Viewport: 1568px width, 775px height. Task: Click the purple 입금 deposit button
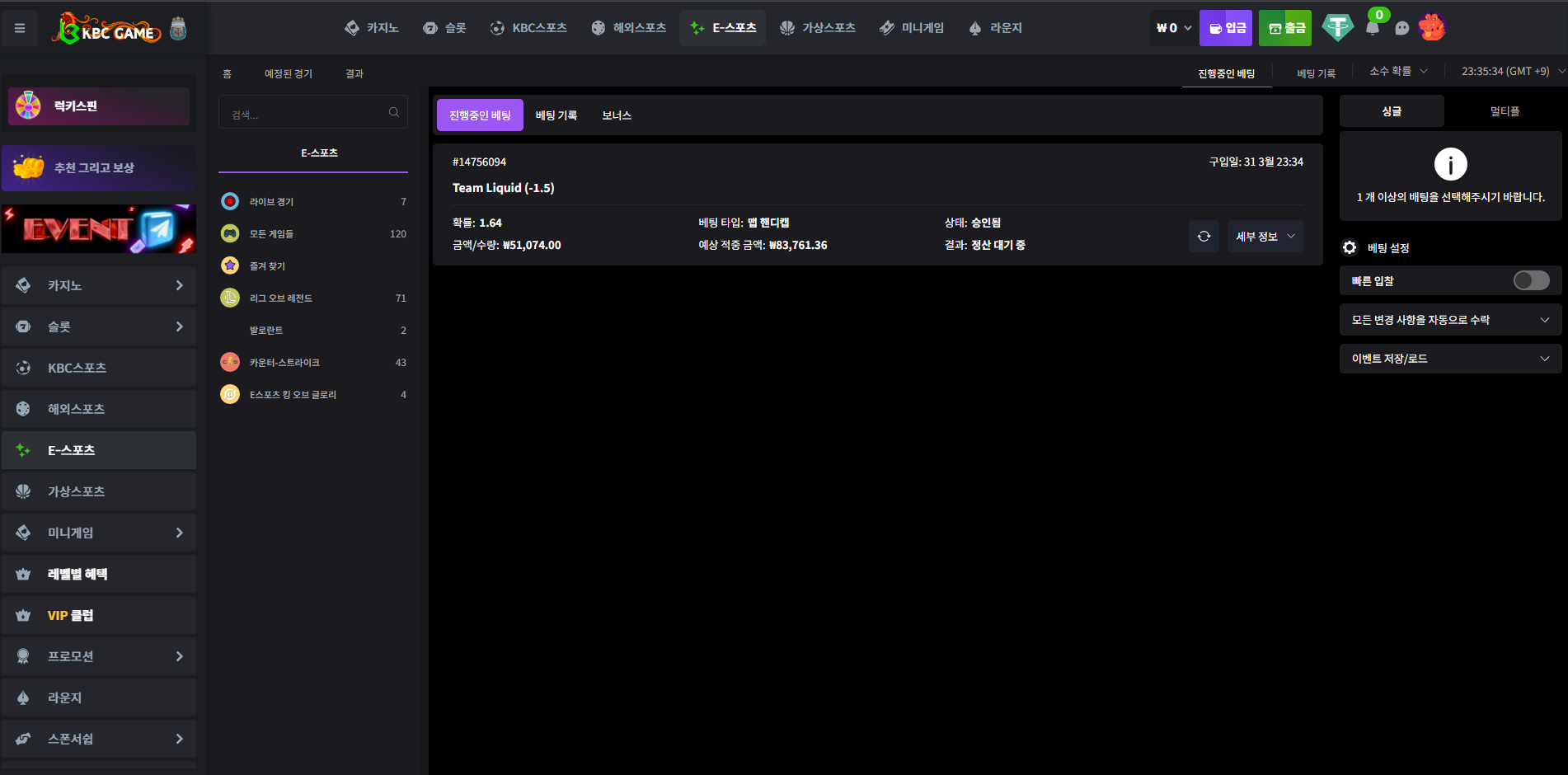[x=1226, y=28]
